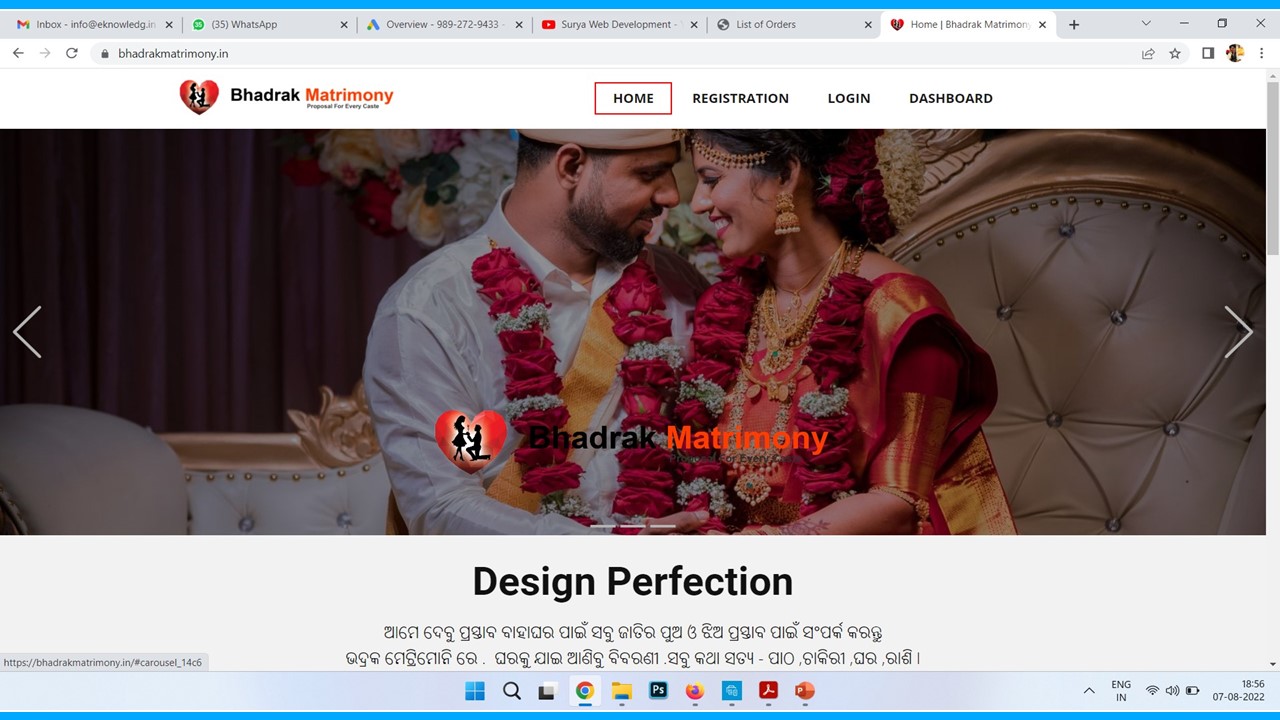Screen dimensions: 1280x720
Task: Show the previous carousel slide
Action: click(27, 332)
